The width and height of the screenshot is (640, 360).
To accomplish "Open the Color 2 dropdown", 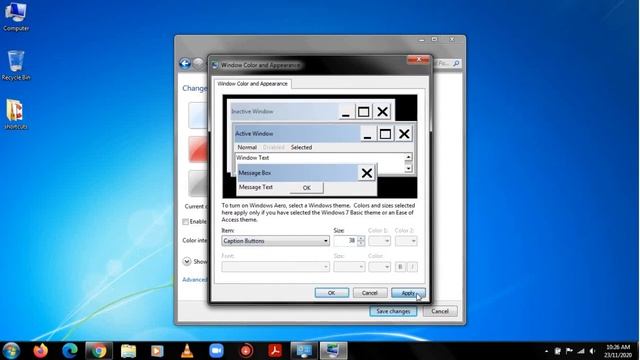I will [406, 241].
